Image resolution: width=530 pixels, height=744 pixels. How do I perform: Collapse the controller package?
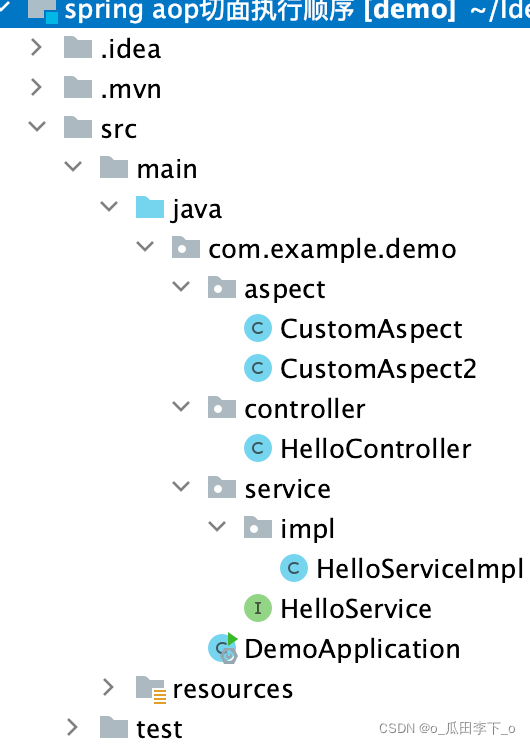(x=181, y=407)
